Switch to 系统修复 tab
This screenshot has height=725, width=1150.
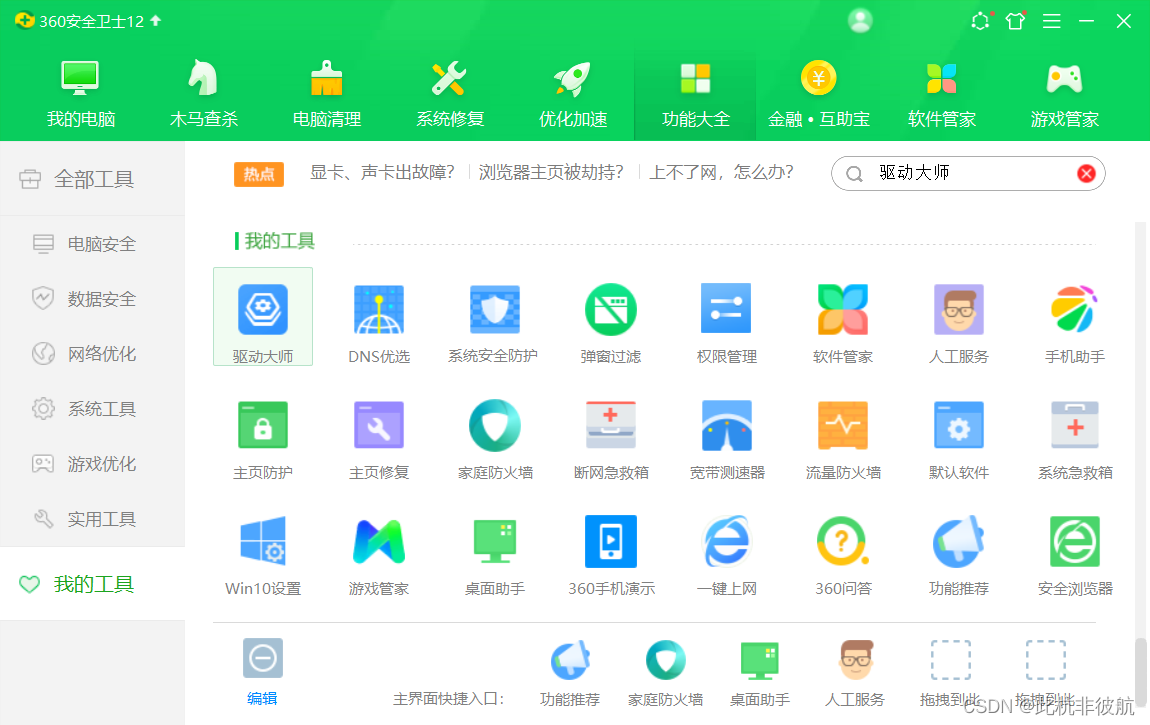pyautogui.click(x=450, y=94)
